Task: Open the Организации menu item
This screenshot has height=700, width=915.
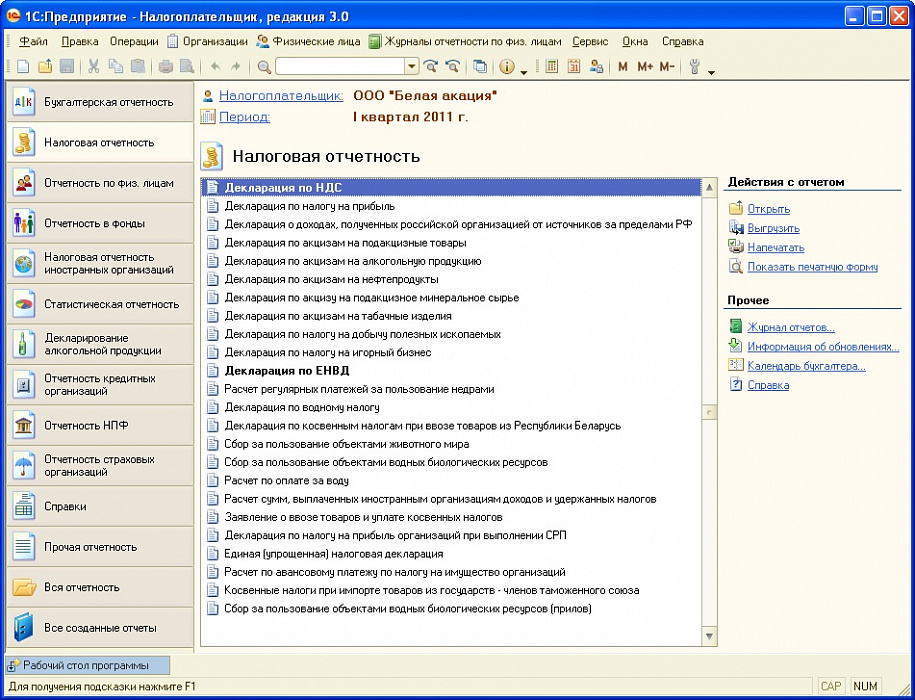Action: click(x=208, y=41)
